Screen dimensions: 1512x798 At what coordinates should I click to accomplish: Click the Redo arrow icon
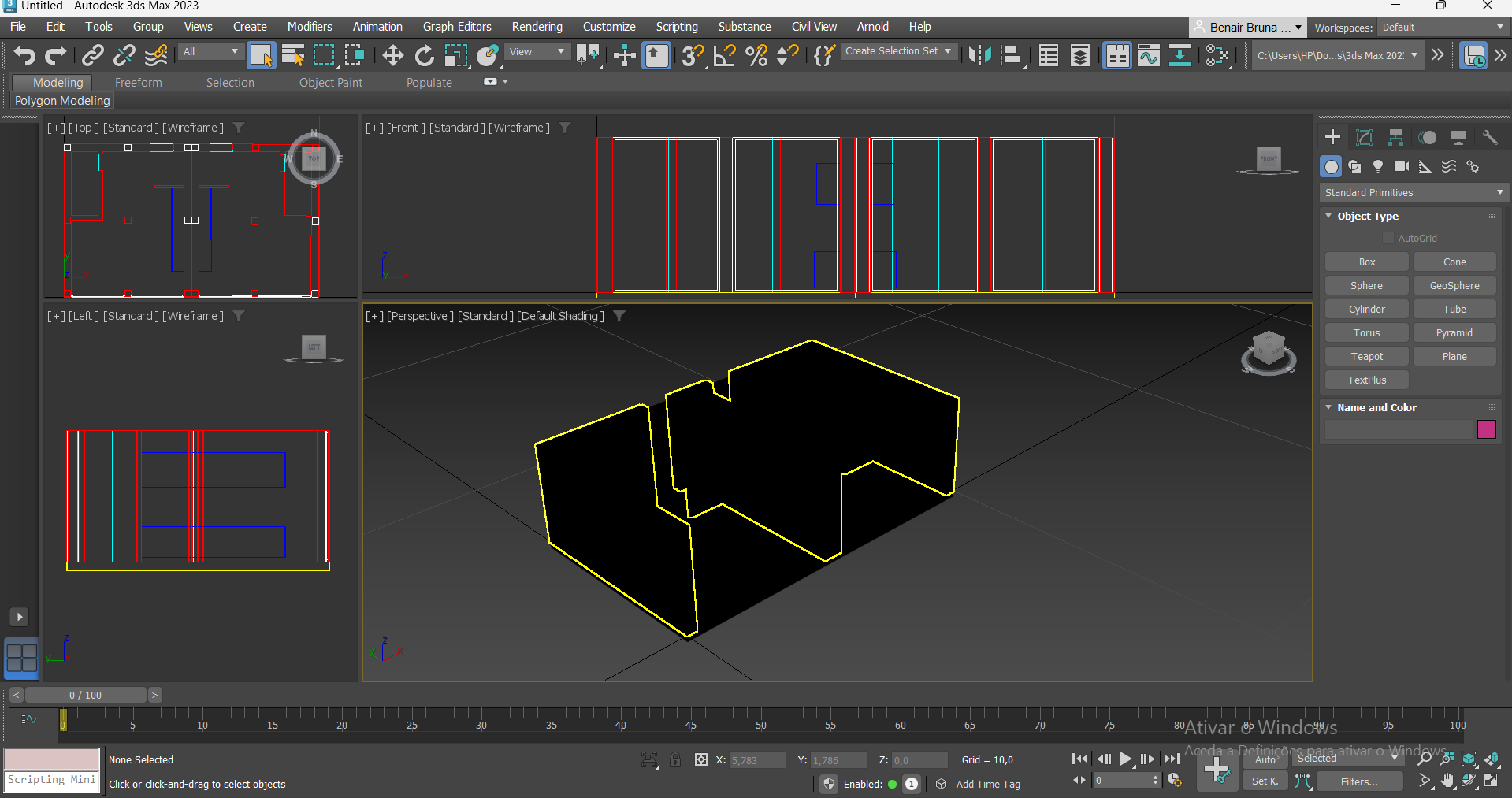click(x=55, y=55)
